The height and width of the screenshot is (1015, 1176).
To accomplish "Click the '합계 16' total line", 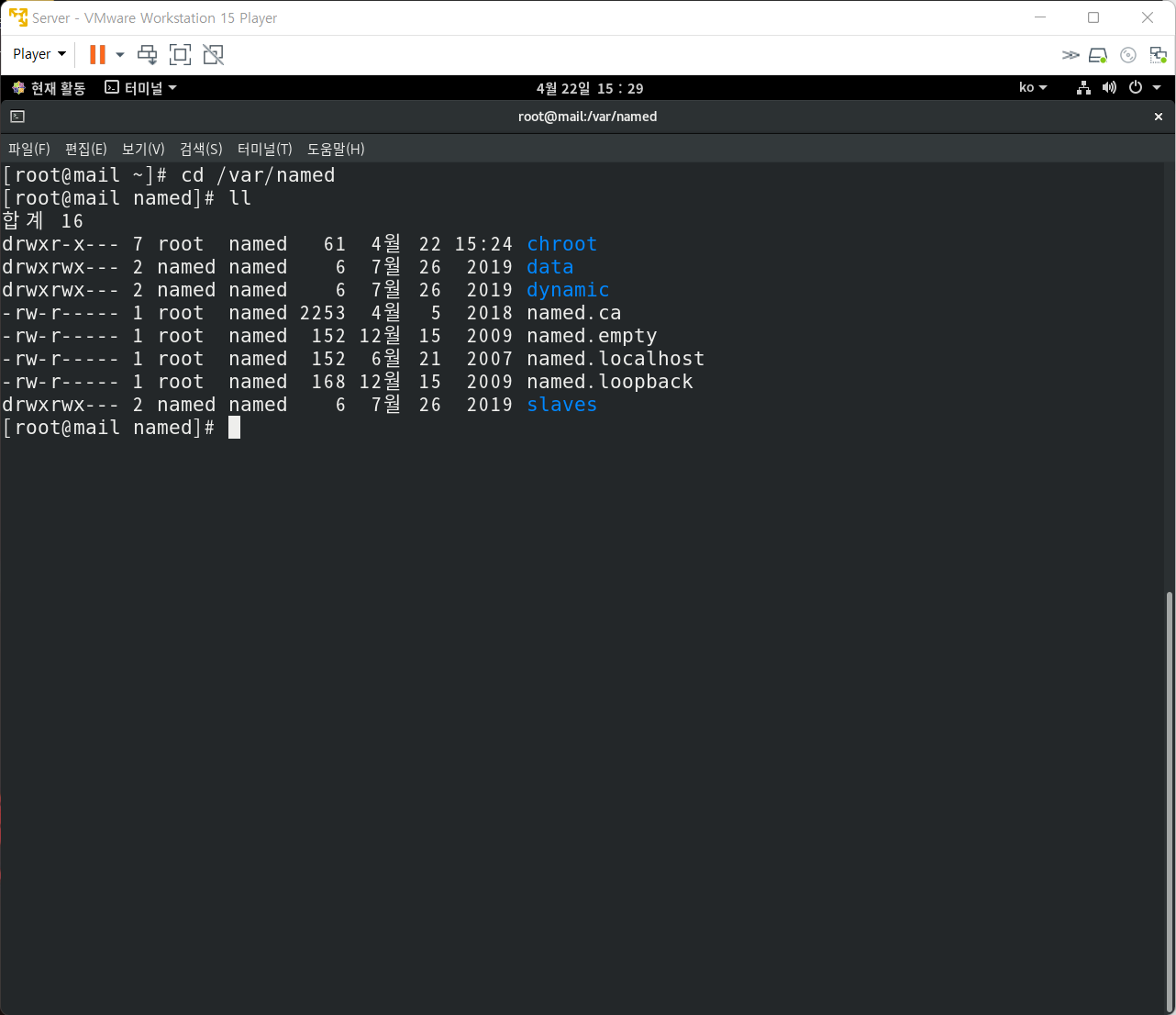I will tap(43, 220).
